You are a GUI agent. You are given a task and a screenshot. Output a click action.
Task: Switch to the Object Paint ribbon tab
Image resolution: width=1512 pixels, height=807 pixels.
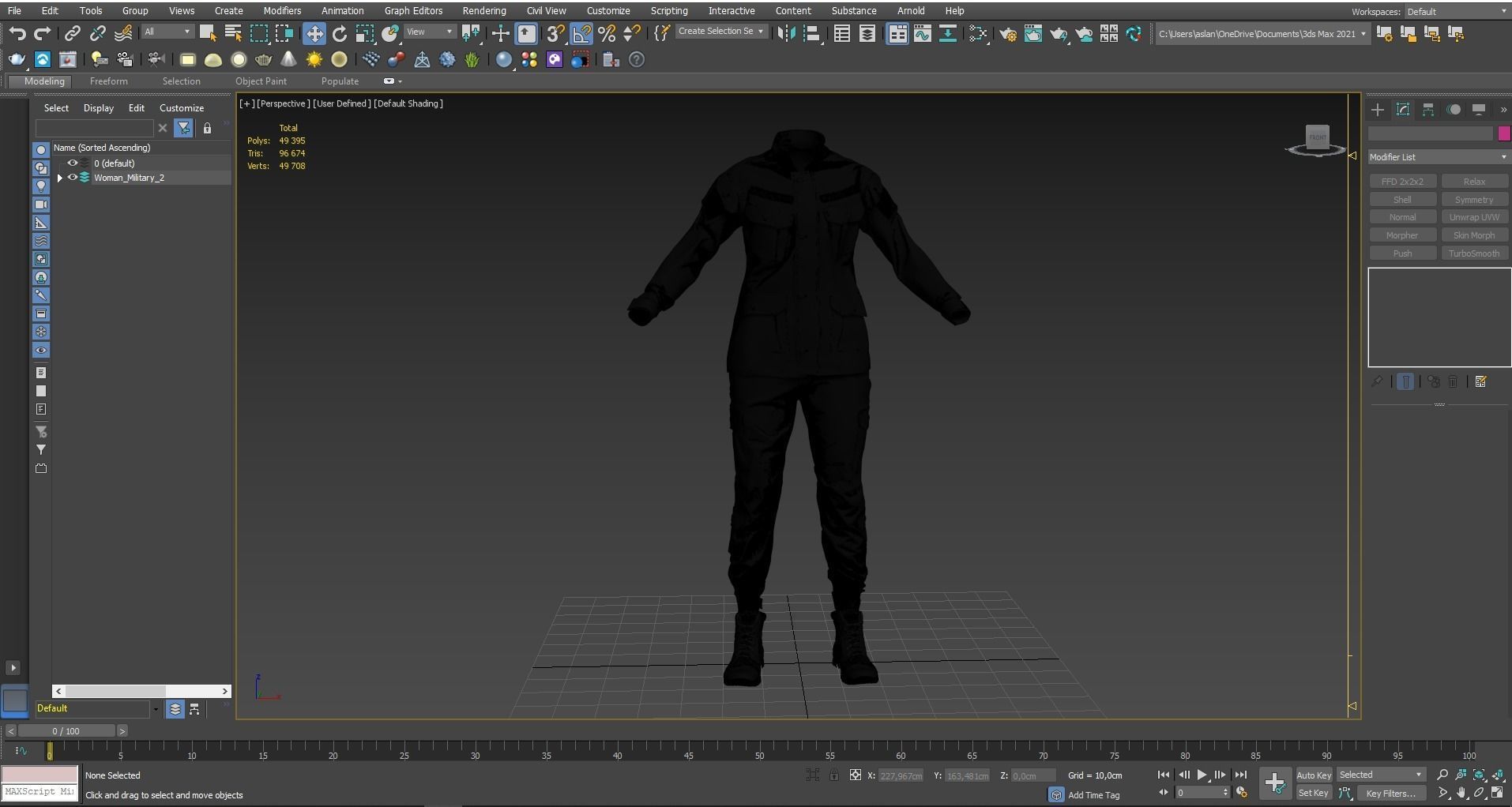(x=261, y=81)
